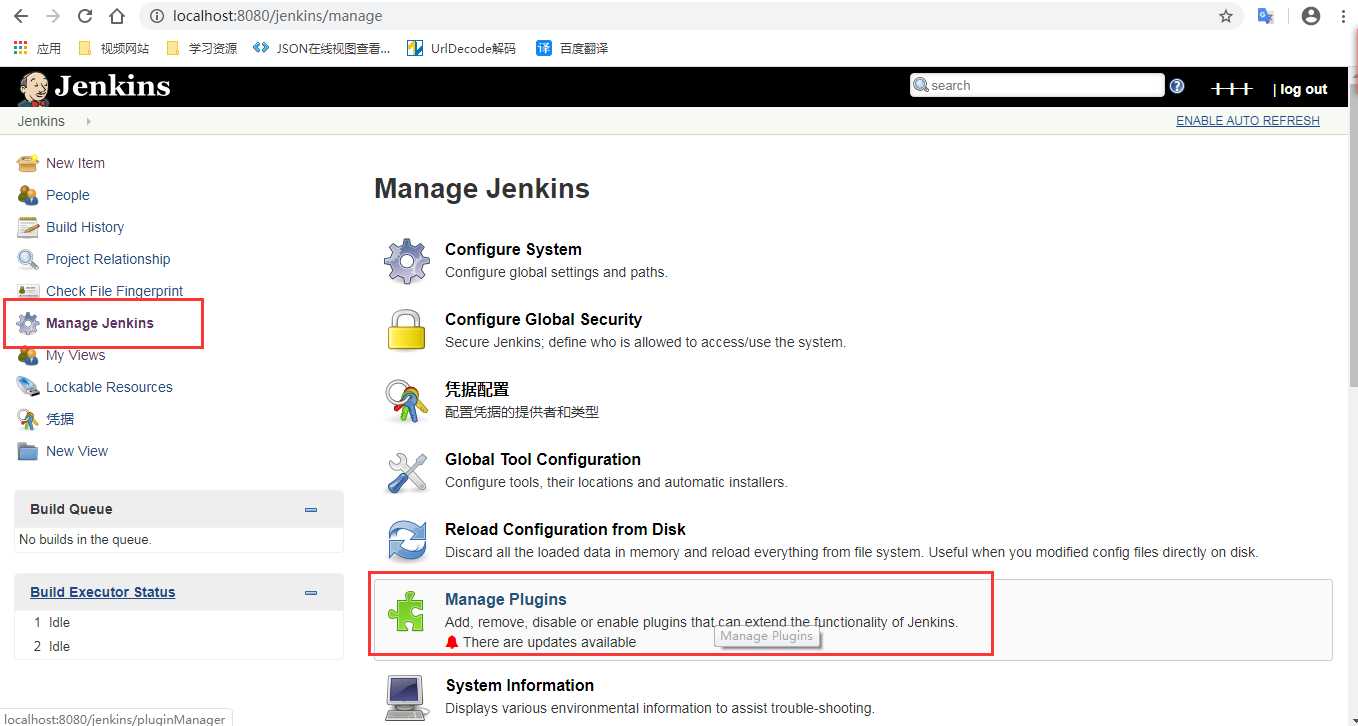The image size is (1358, 726).
Task: Click the browser forward arrow
Action: coord(53,16)
